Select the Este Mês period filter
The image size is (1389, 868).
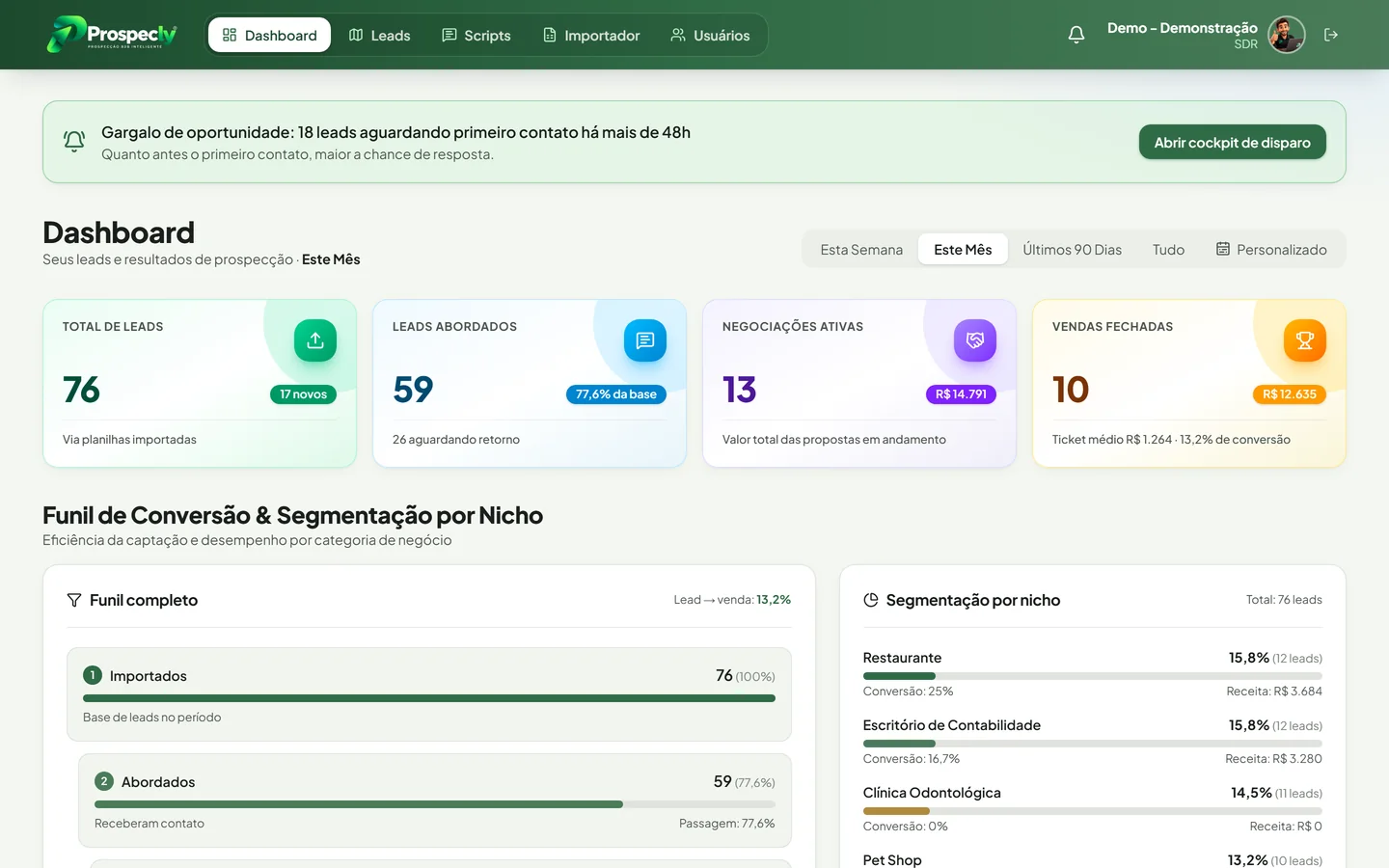963,249
